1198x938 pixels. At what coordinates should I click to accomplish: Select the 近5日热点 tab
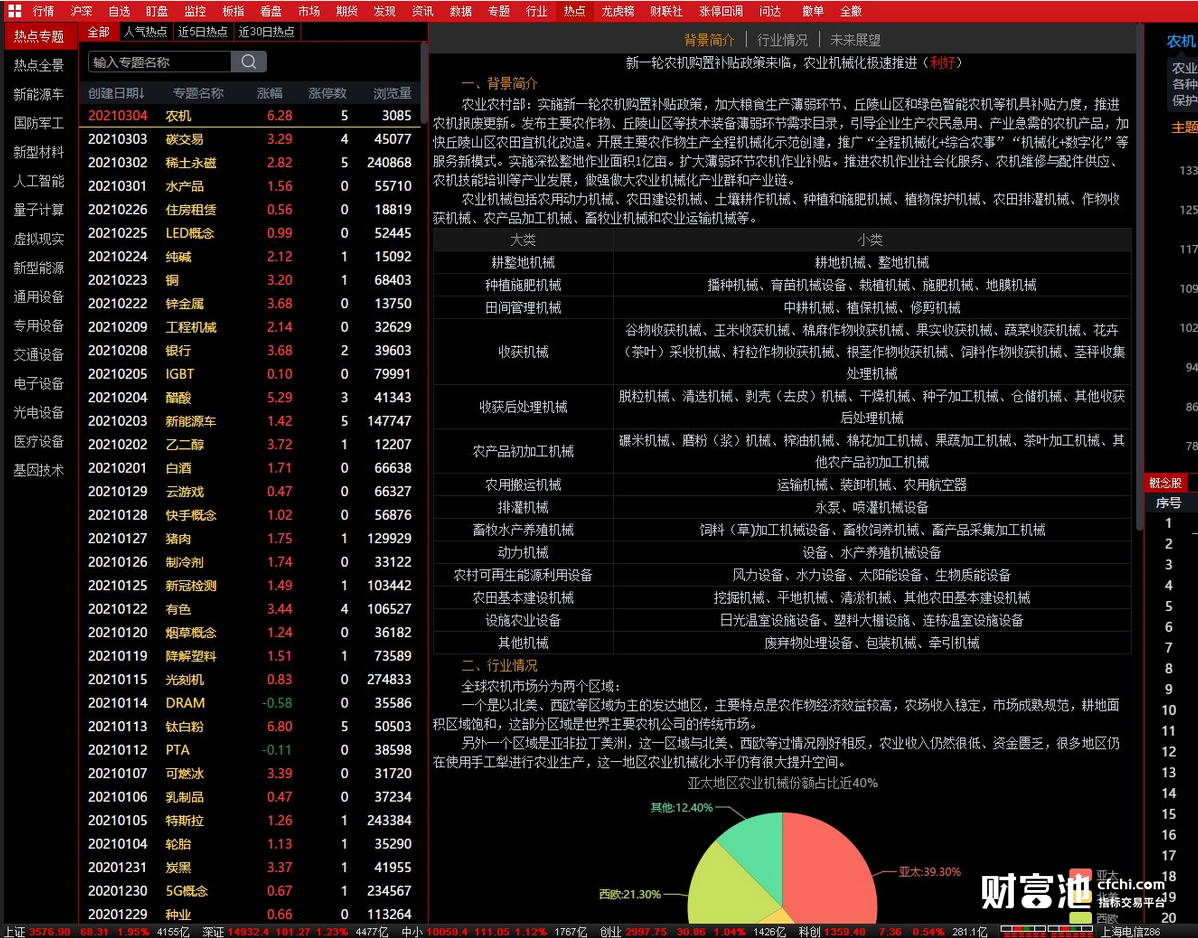[x=202, y=32]
